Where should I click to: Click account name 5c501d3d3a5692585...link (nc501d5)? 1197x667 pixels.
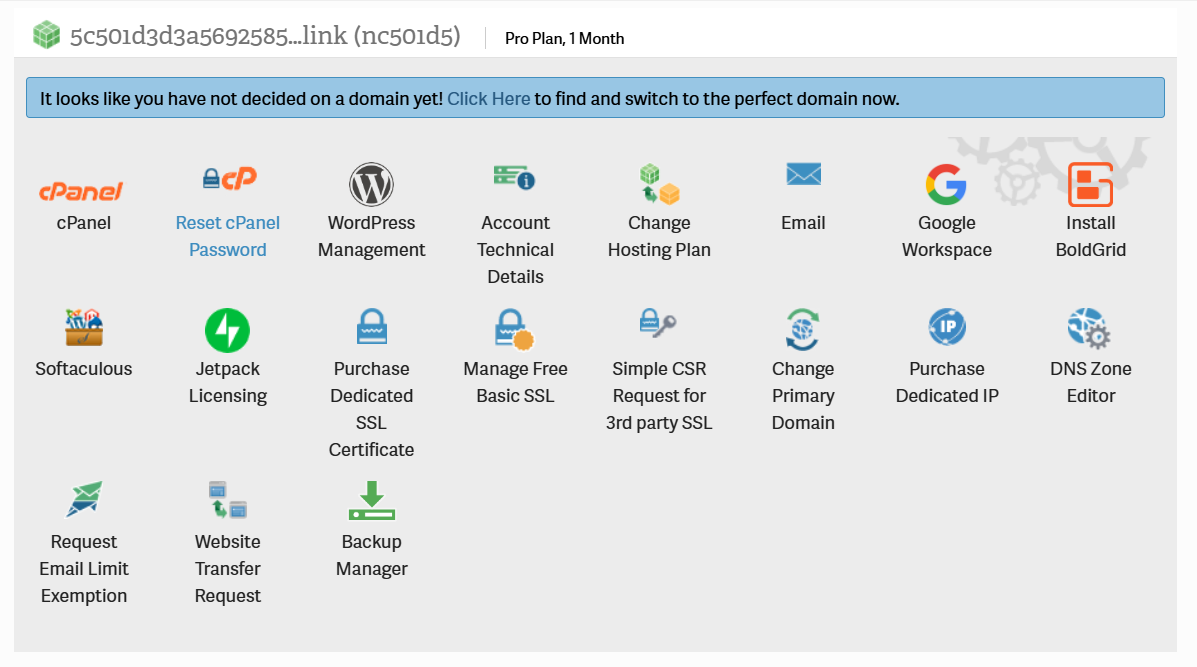265,36
